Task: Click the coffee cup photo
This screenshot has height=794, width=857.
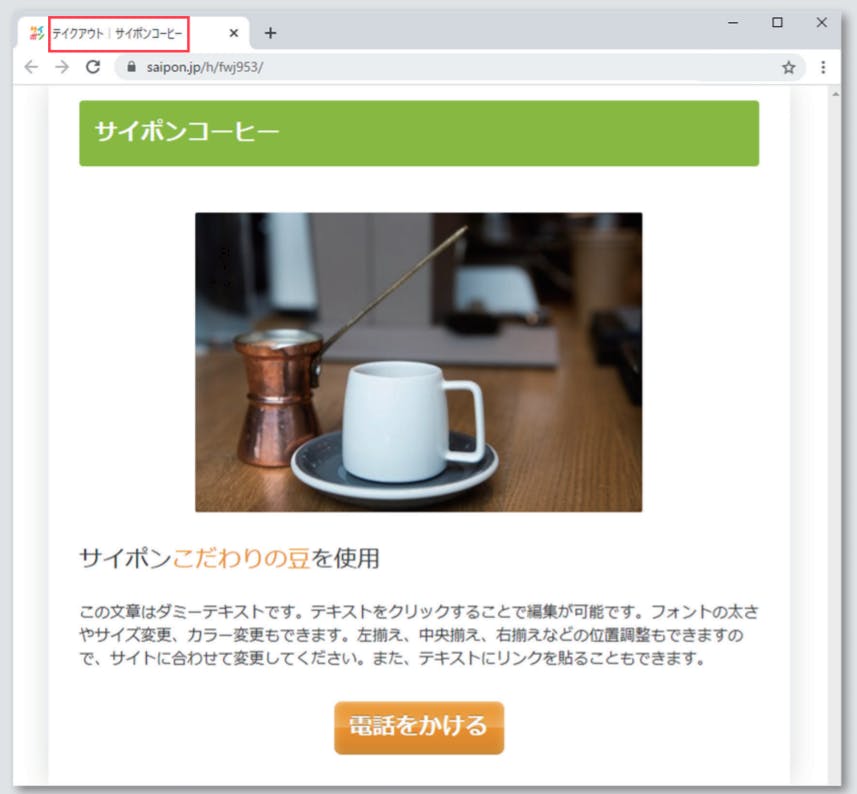Action: coord(419,360)
